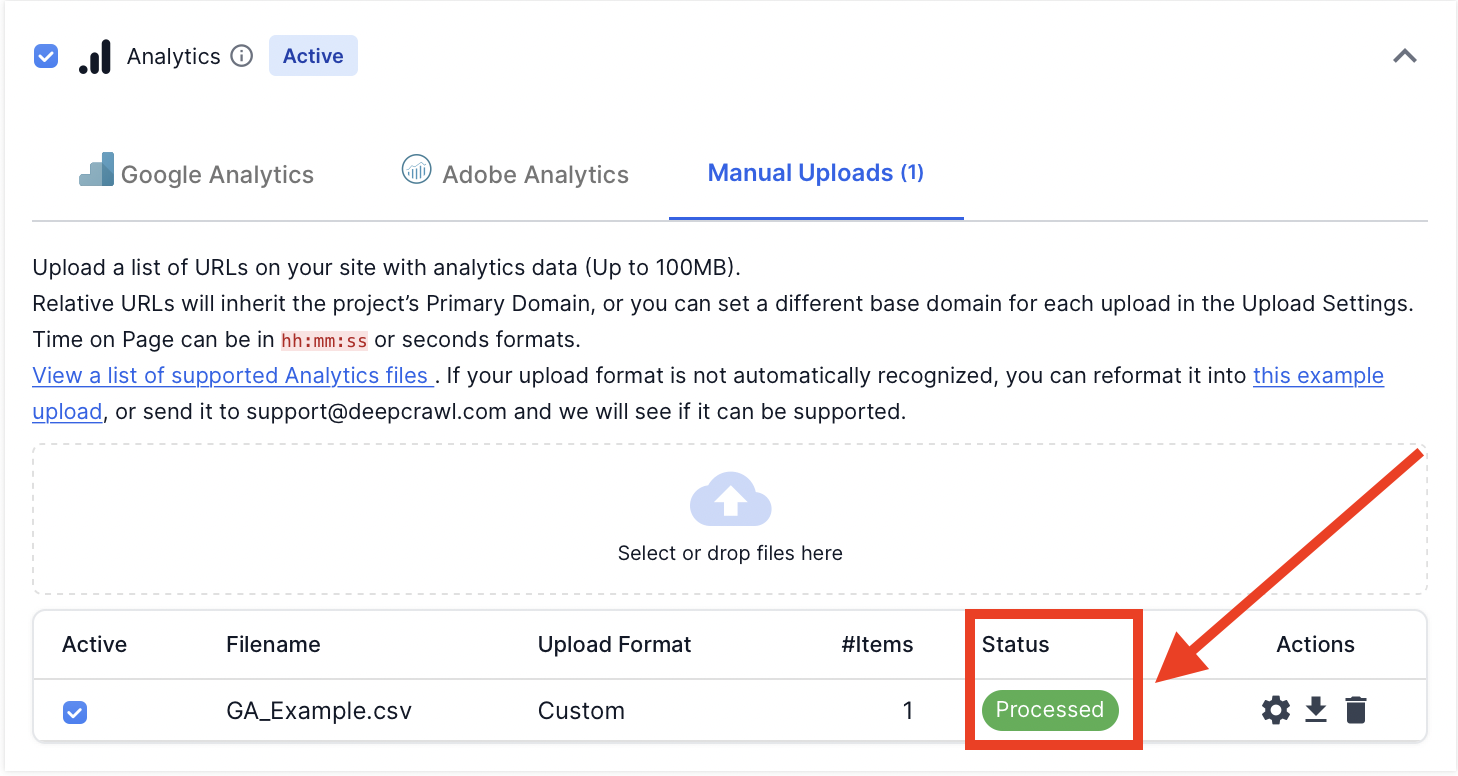Toggle the Active status badge

(x=313, y=55)
